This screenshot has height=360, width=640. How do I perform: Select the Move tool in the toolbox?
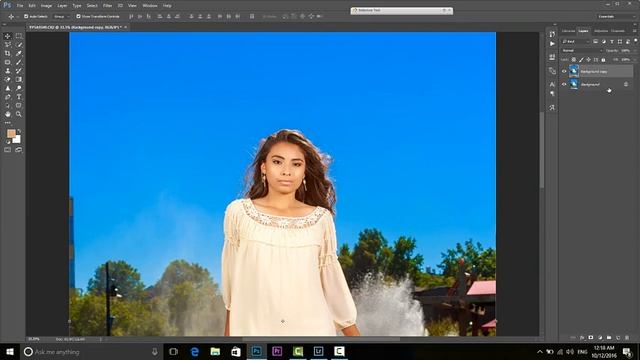[x=7, y=36]
